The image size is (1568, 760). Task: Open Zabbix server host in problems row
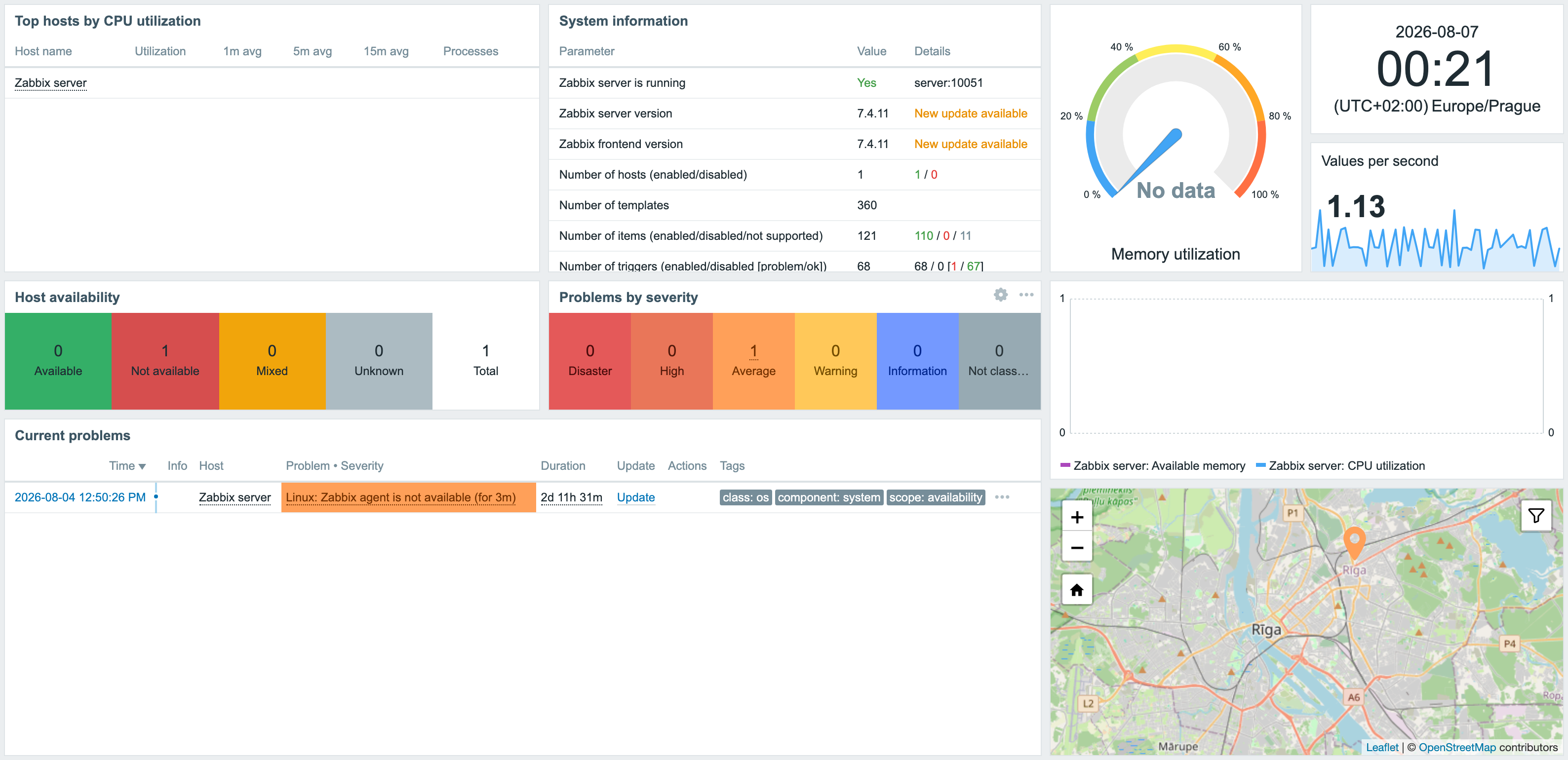pyautogui.click(x=235, y=498)
